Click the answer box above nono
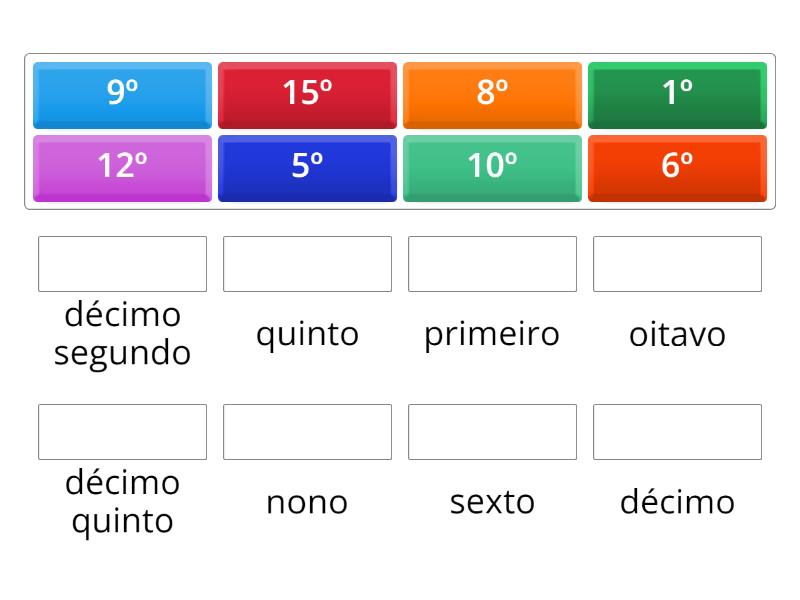800x600 pixels. [x=307, y=432]
